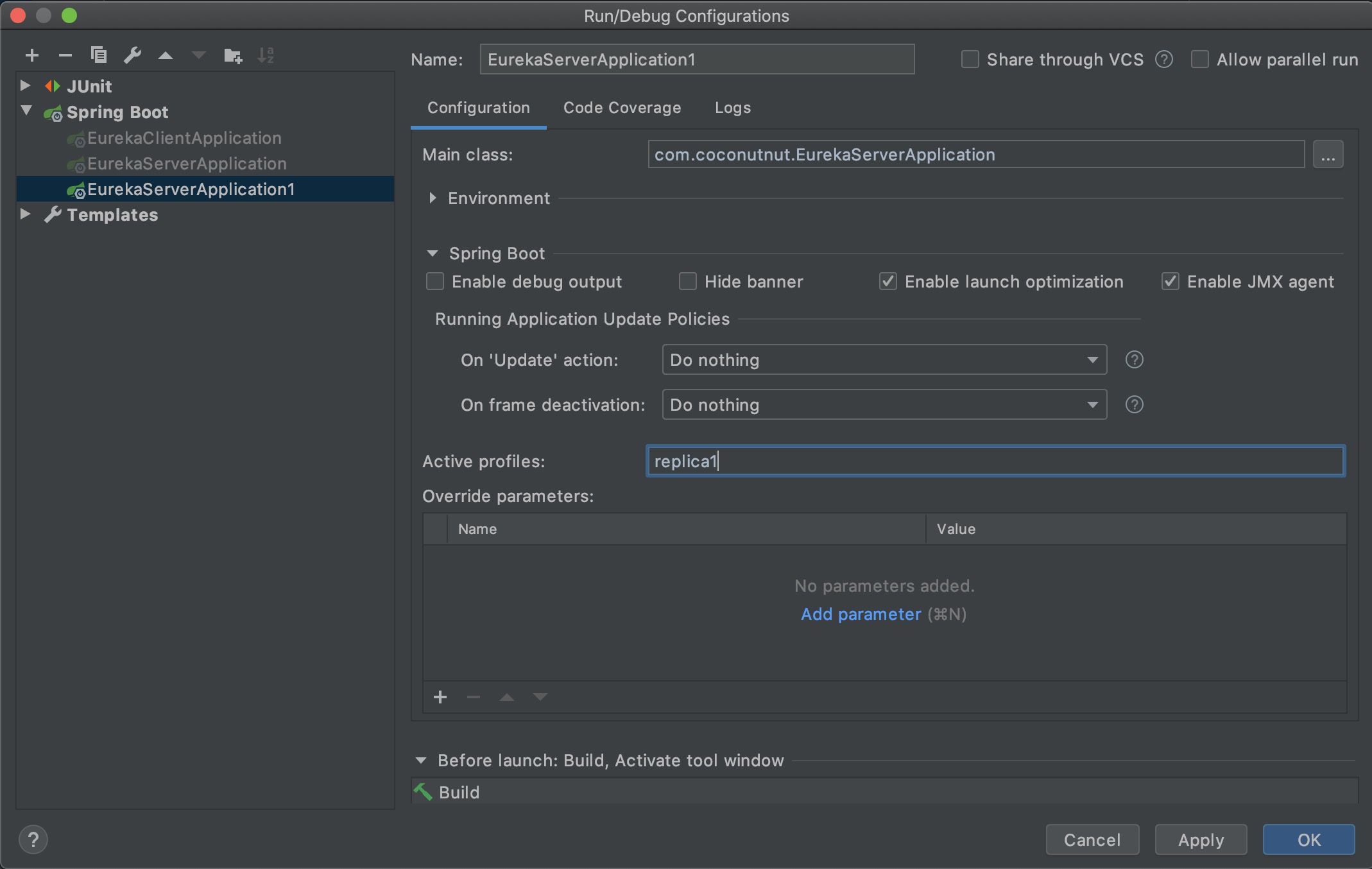Click the Create New Folder icon
1372x869 pixels.
coord(233,56)
